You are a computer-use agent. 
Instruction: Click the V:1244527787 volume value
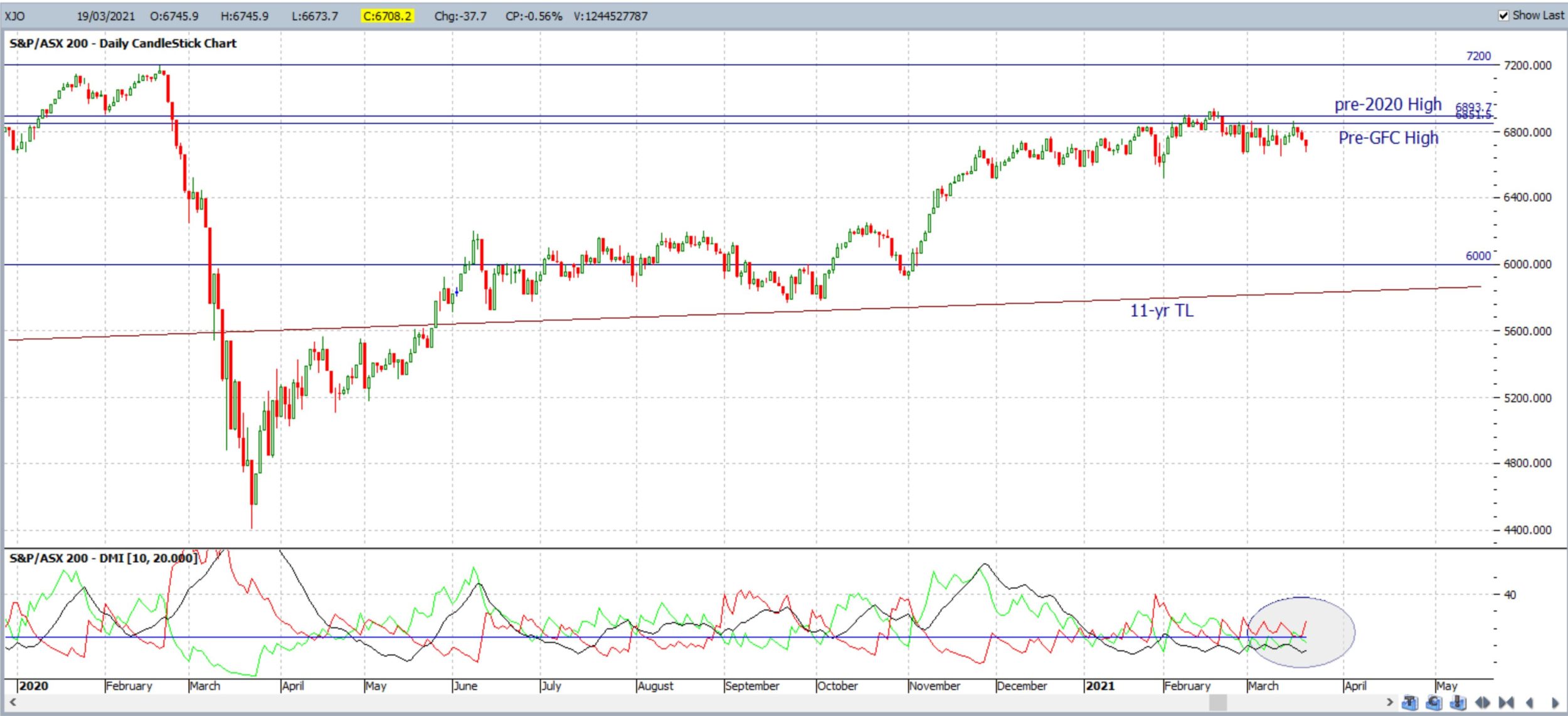click(x=610, y=16)
